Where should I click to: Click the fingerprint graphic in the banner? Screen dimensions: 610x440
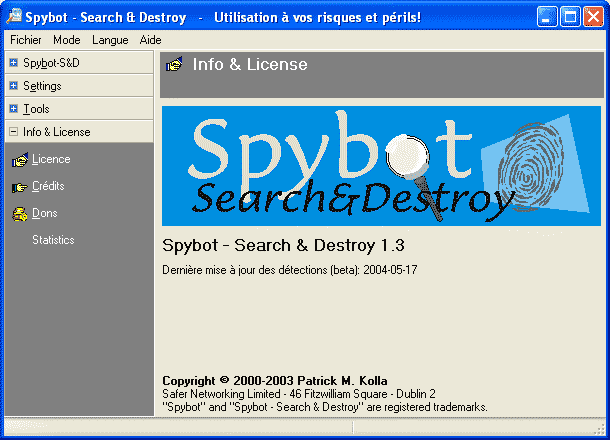coord(531,167)
